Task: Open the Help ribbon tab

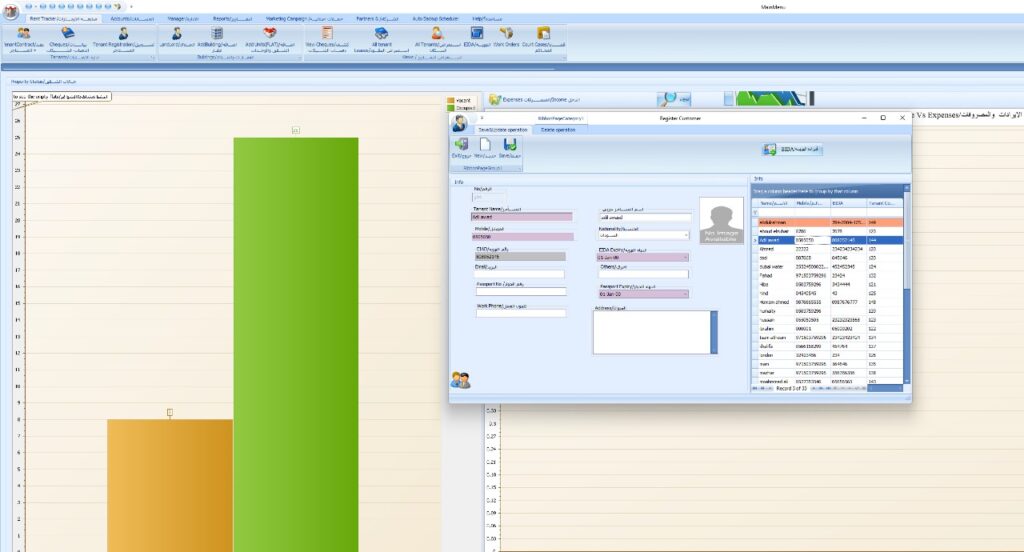Action: click(487, 19)
